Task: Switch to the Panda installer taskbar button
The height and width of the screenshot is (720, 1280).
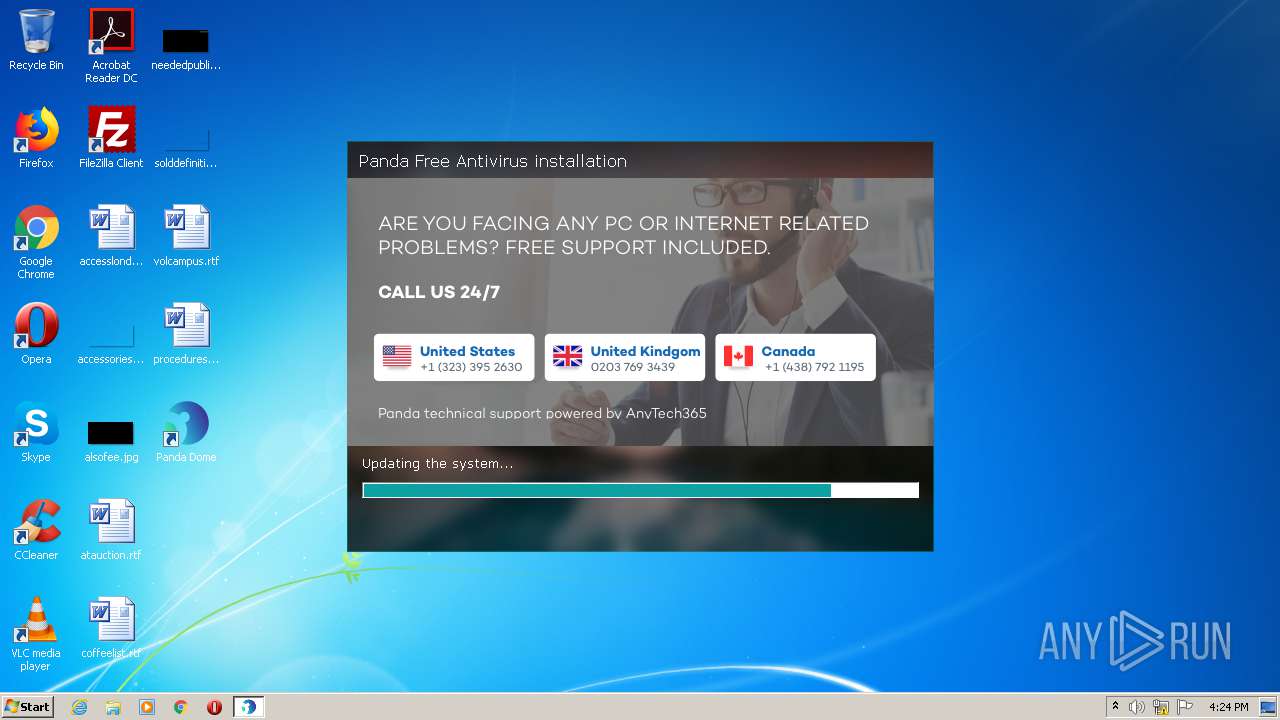Action: (248, 707)
